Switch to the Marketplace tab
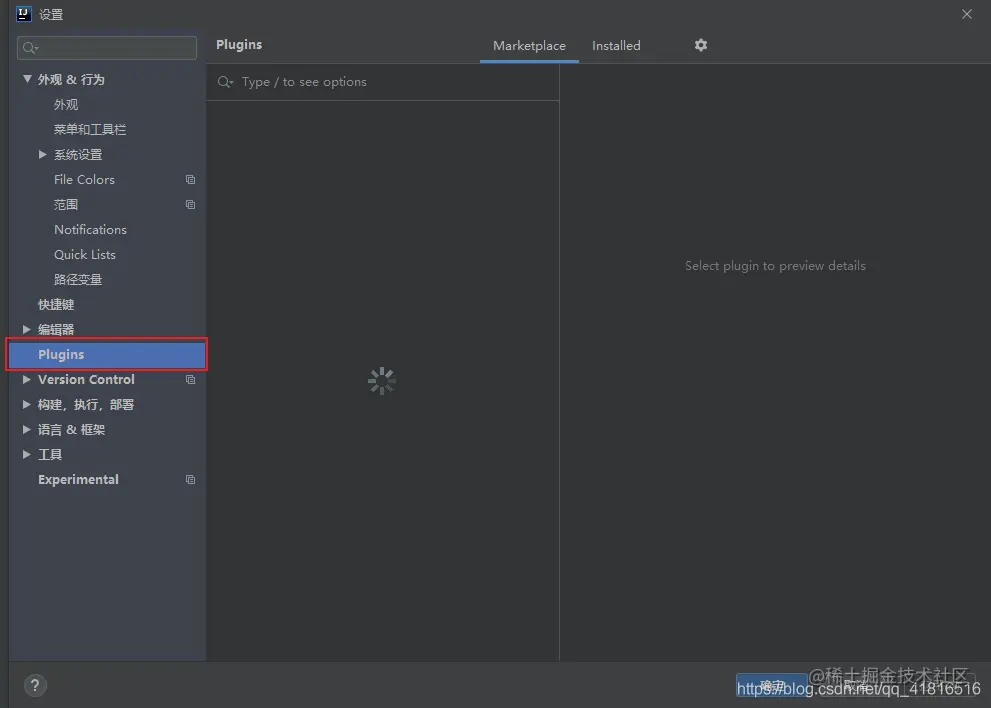Viewport: 991px width, 708px height. [x=529, y=46]
